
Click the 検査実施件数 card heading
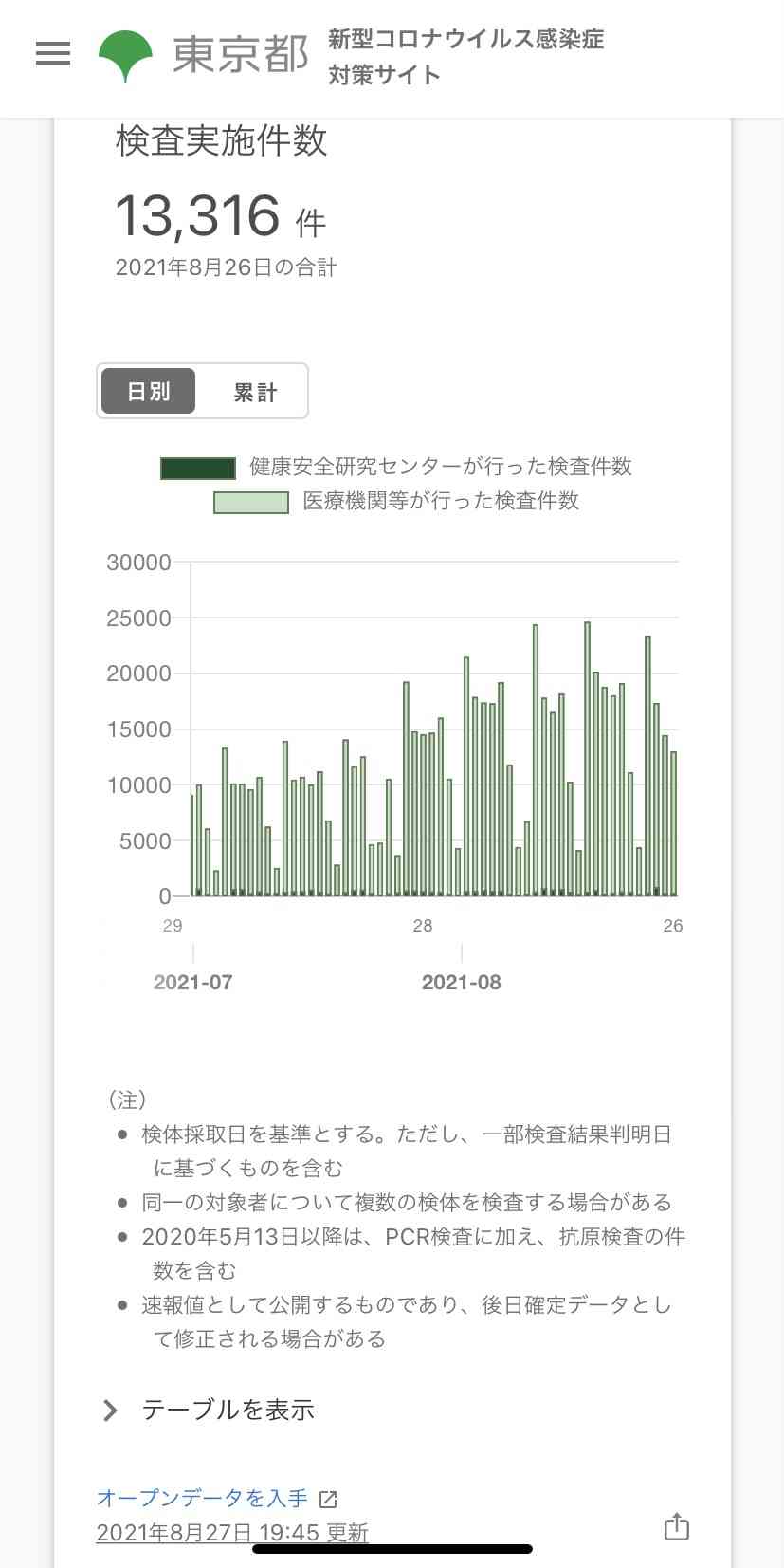(x=221, y=141)
